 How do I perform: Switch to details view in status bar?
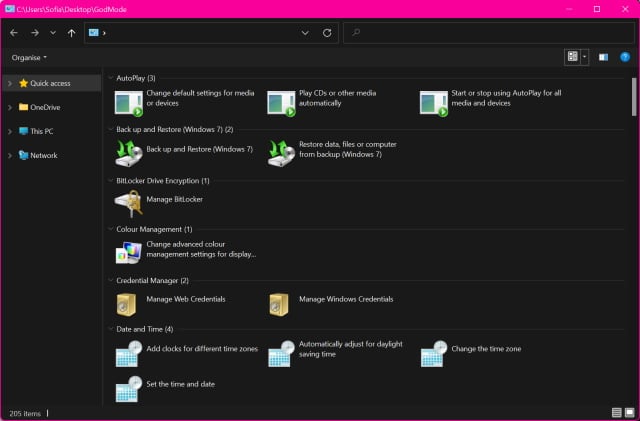(615, 412)
